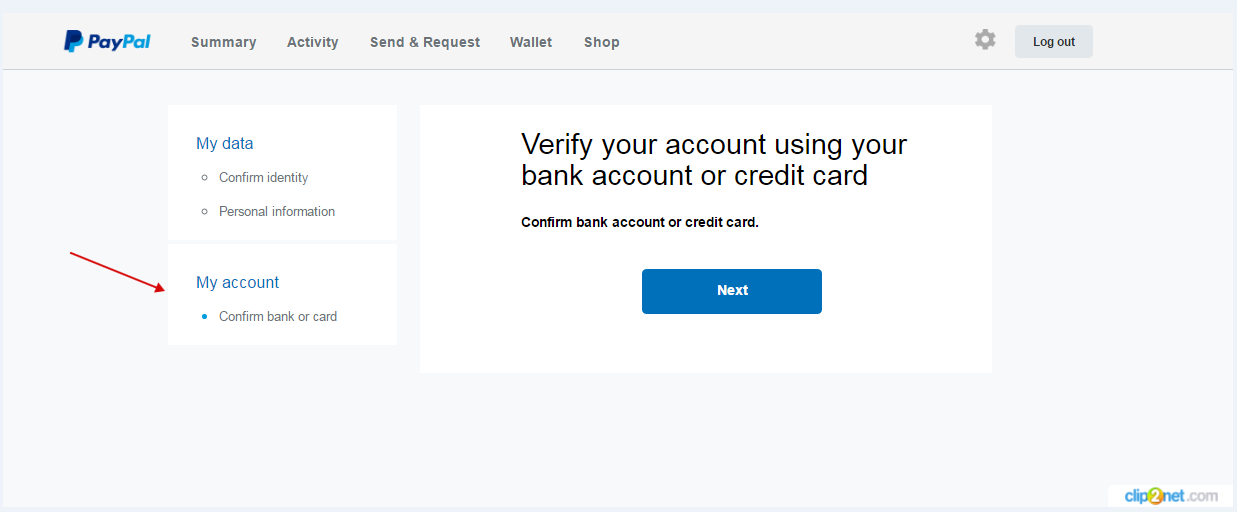
Task: Select the My account heading
Action: [238, 282]
